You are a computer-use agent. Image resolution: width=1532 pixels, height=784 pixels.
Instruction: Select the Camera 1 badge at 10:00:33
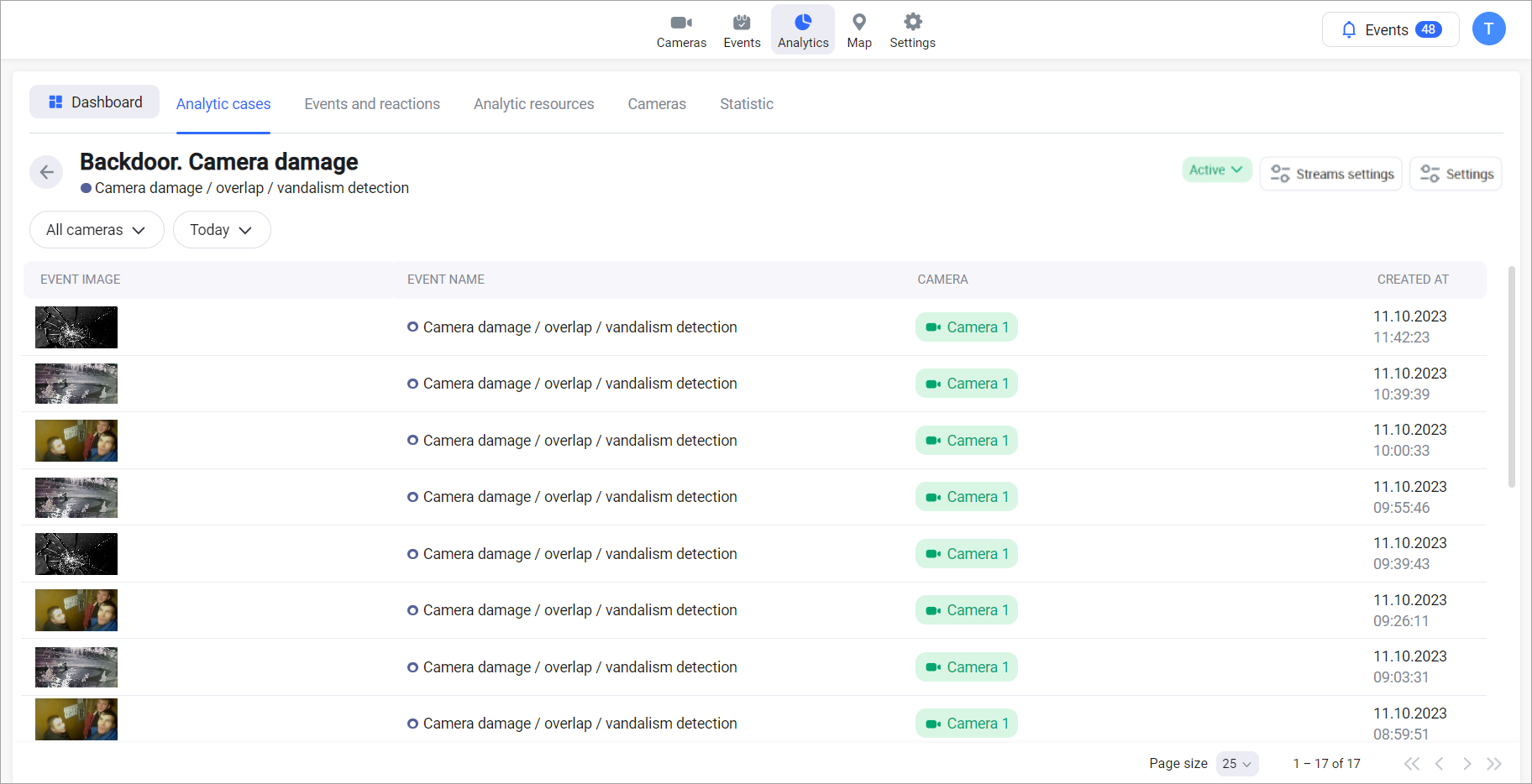tap(967, 441)
